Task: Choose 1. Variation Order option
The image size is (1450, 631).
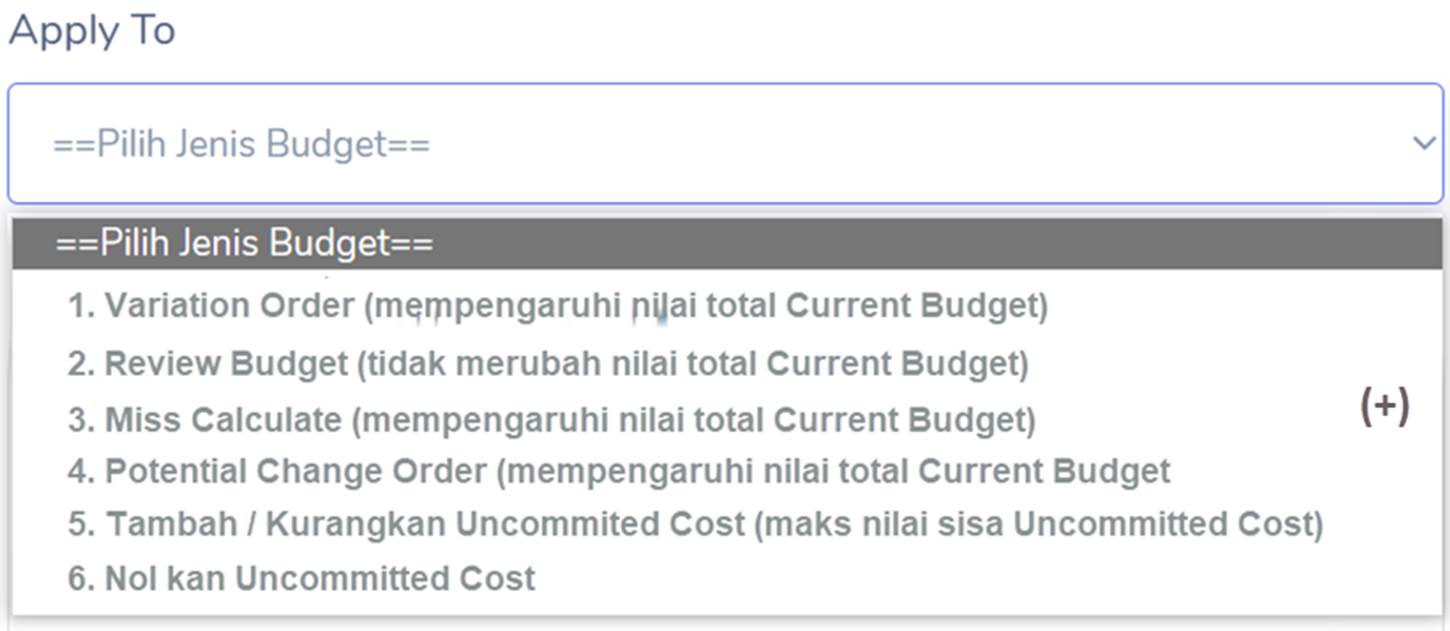Action: click(x=557, y=306)
